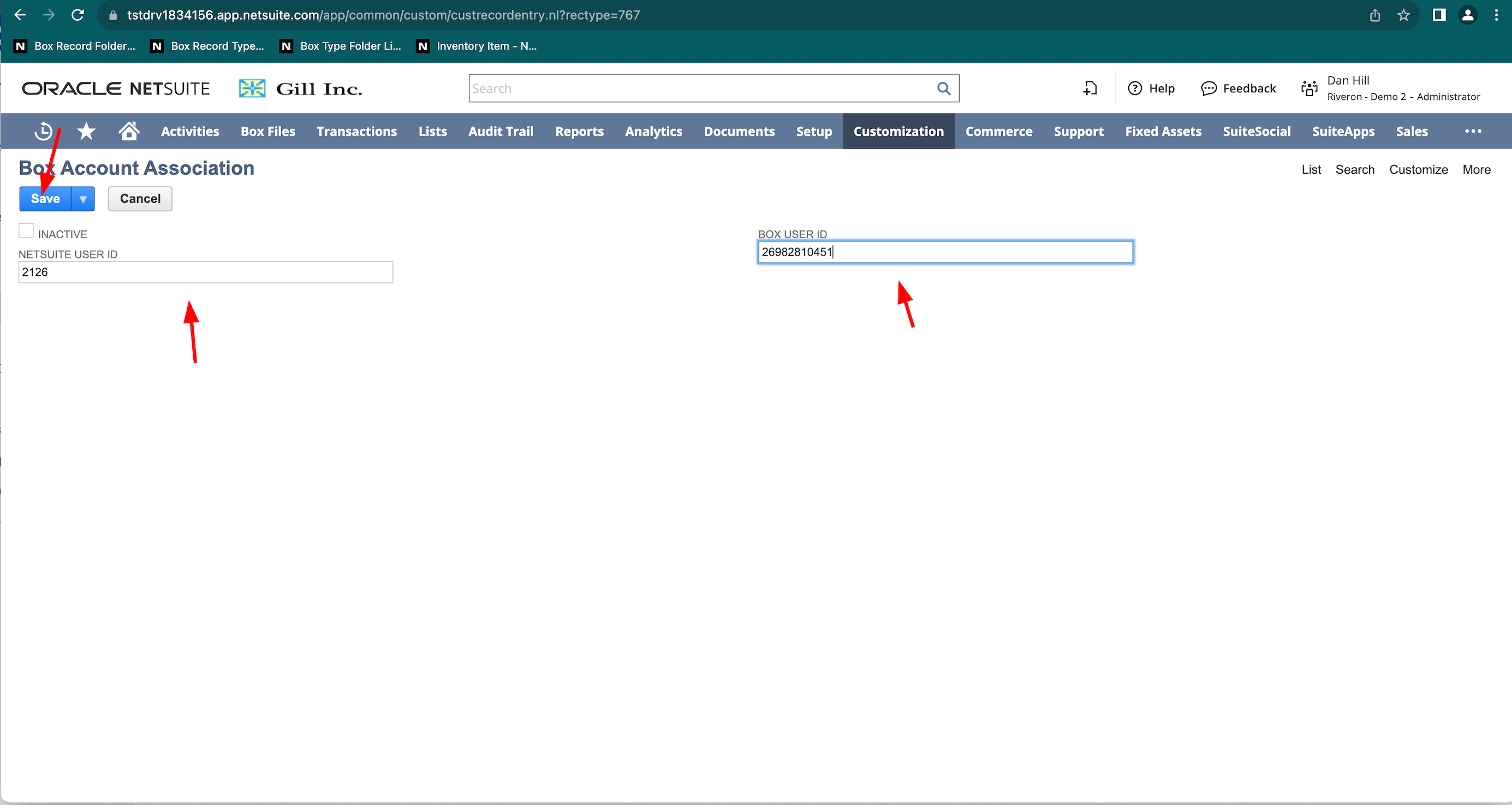Click the NetSuite User ID field

pos(205,273)
